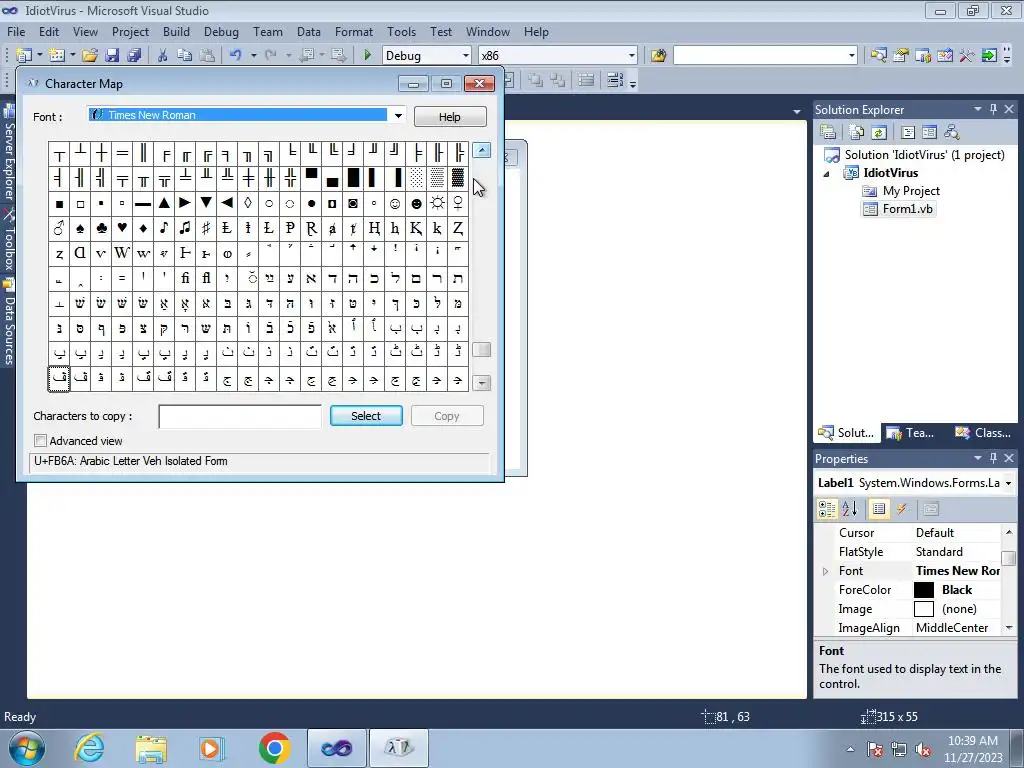Open the Tools menu
Screen dimensions: 1024x768
point(402,31)
